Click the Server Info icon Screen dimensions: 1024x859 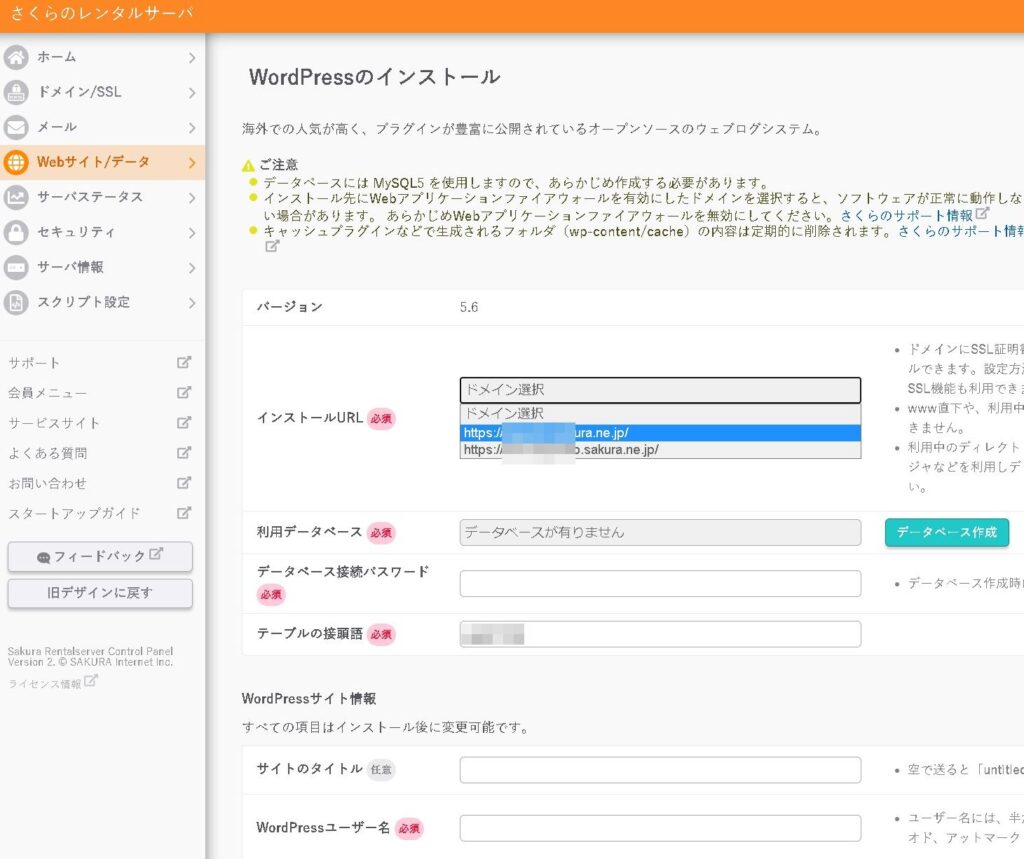(x=16, y=267)
